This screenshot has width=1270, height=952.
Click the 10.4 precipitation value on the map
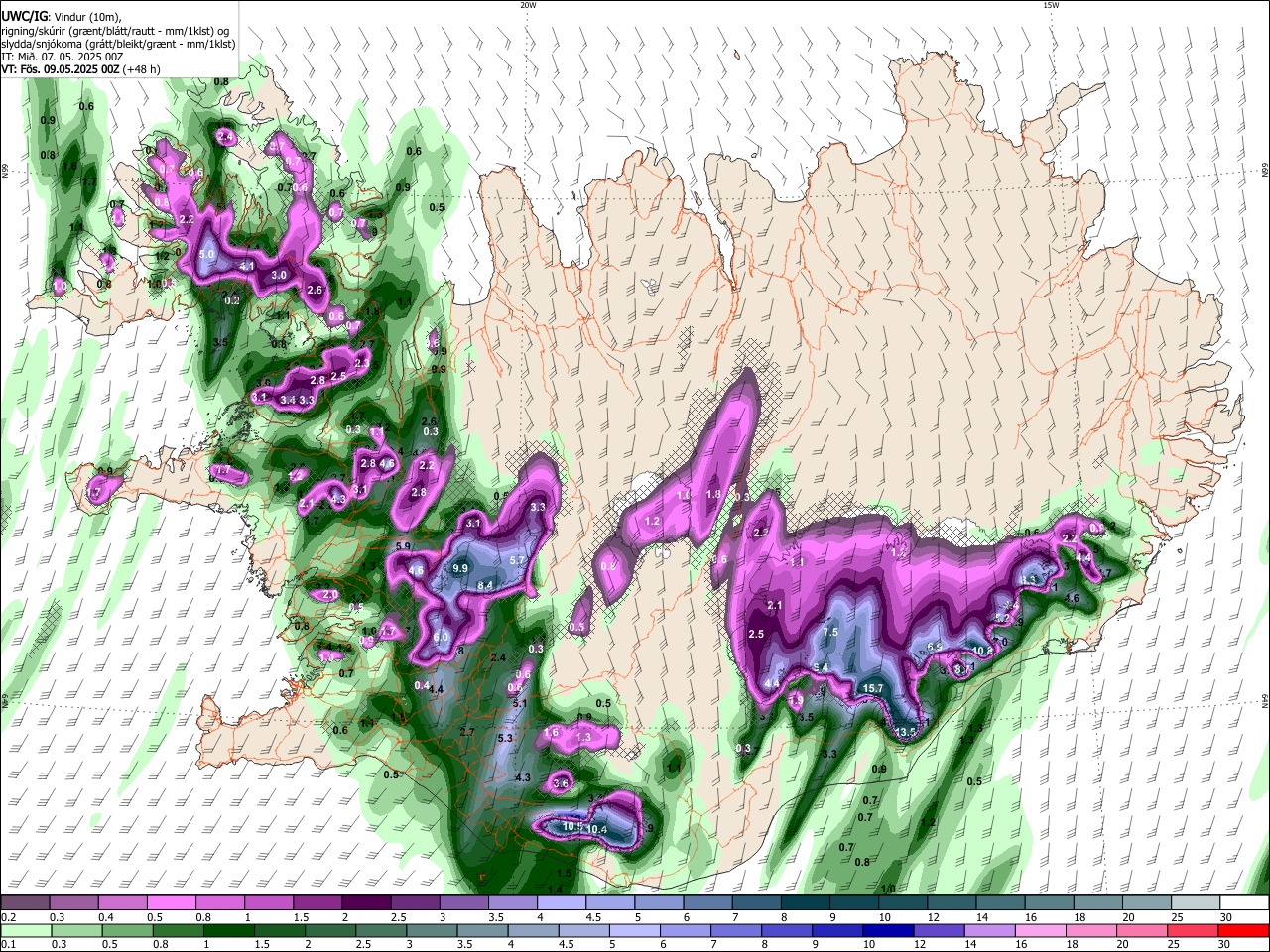597,829
